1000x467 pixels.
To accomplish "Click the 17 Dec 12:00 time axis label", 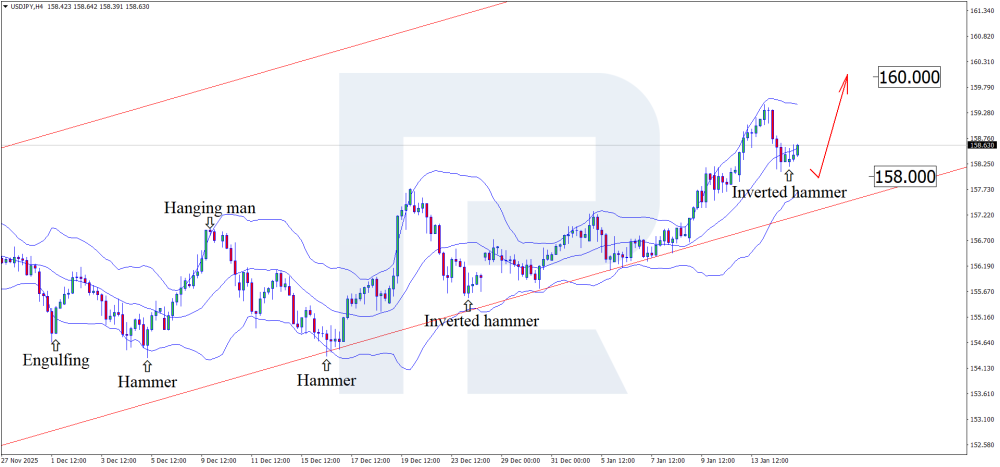I will [x=370, y=461].
